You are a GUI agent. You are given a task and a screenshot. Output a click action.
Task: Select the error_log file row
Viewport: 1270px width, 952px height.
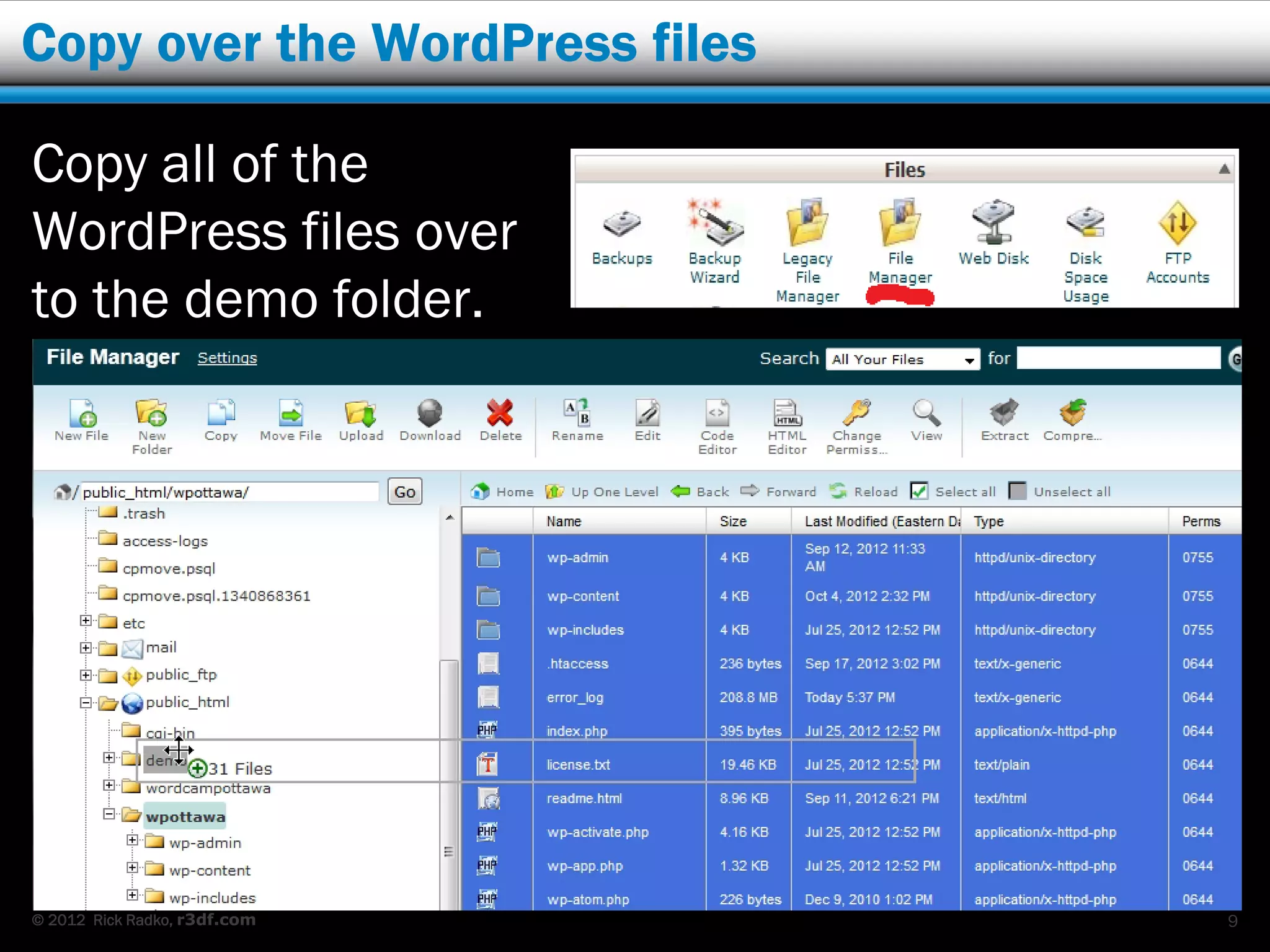851,697
